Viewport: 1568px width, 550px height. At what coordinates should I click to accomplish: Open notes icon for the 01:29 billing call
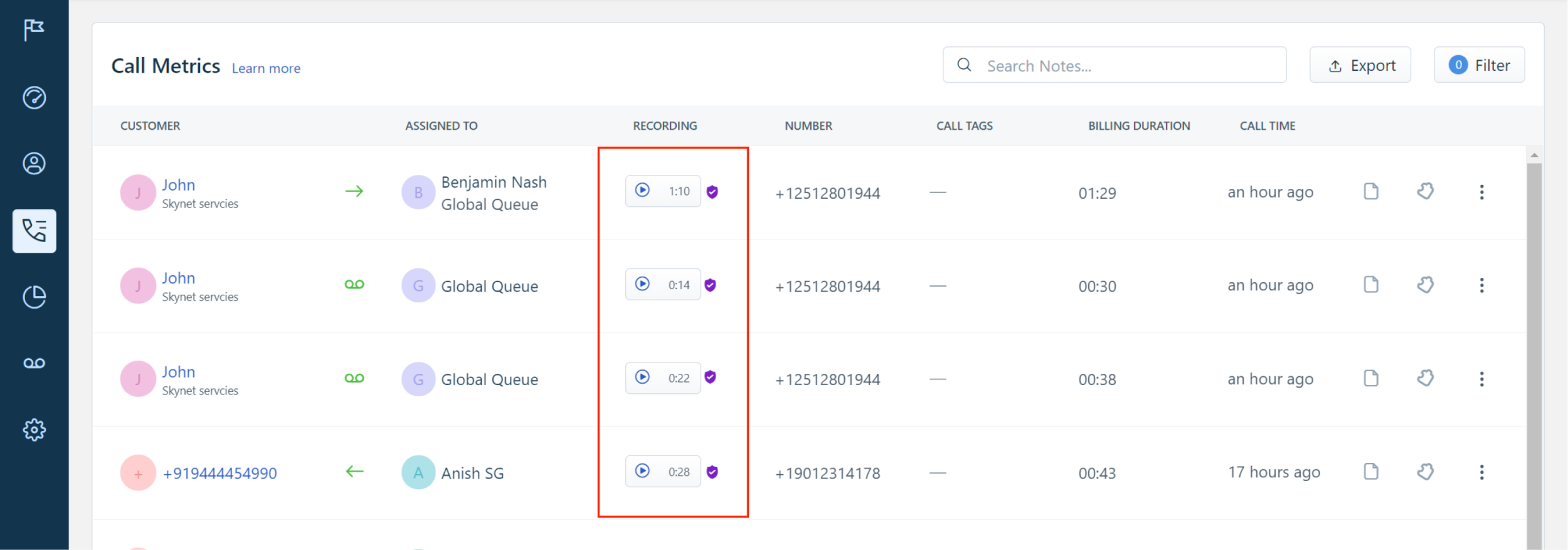coord(1371,191)
